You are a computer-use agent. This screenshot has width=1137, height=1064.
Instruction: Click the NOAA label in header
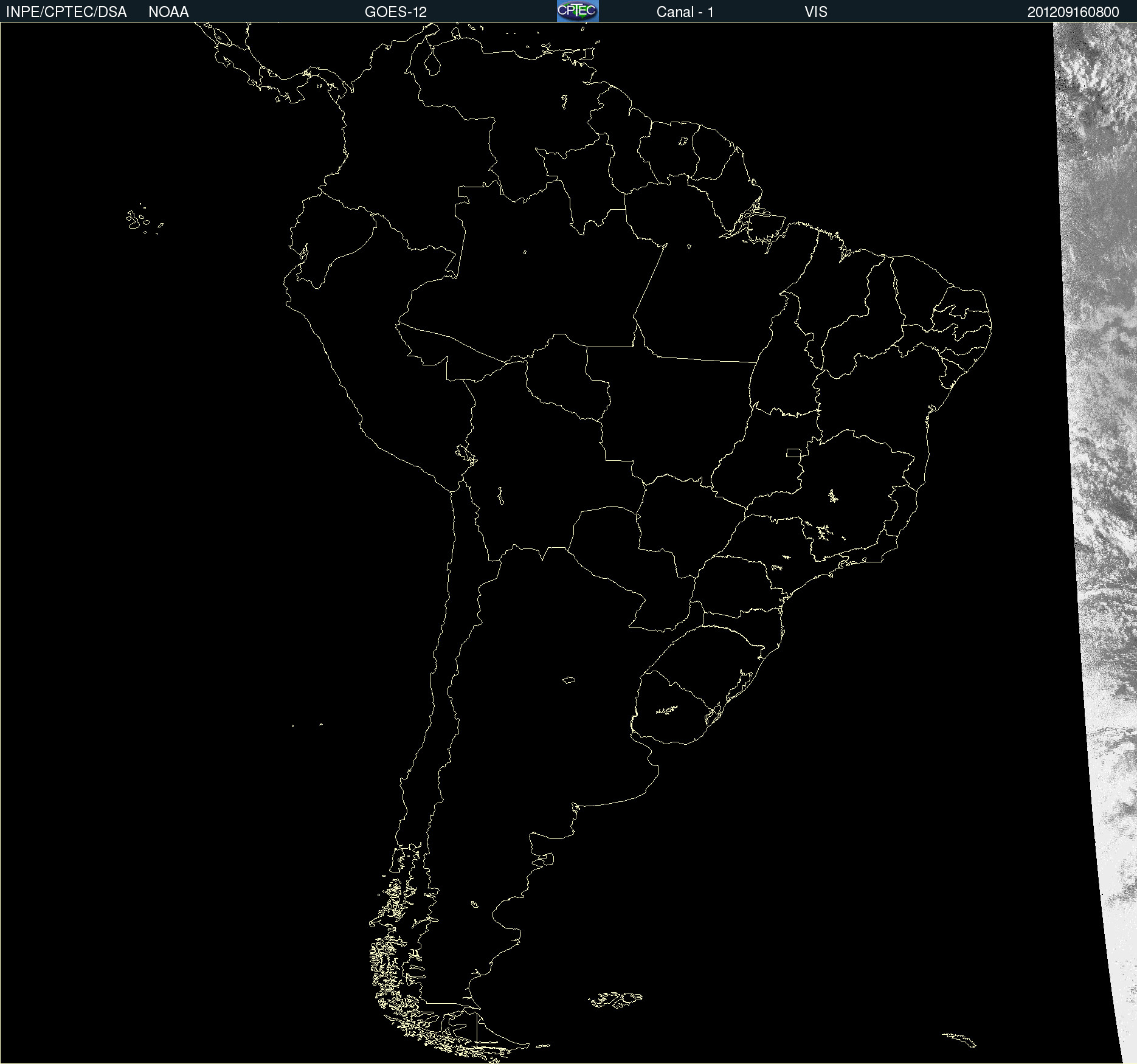click(168, 12)
